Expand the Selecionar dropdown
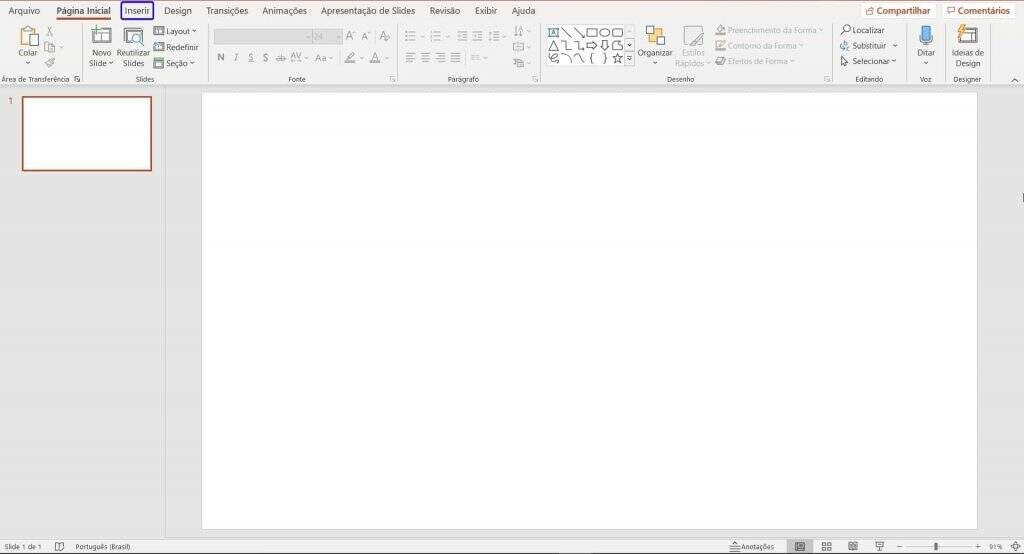This screenshot has width=1024, height=554. (869, 61)
